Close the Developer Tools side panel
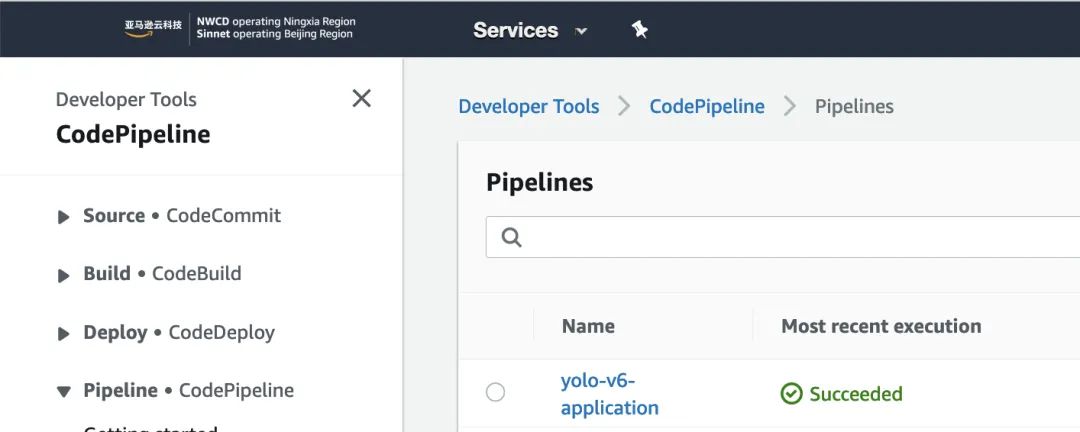The image size is (1080, 432). point(362,98)
